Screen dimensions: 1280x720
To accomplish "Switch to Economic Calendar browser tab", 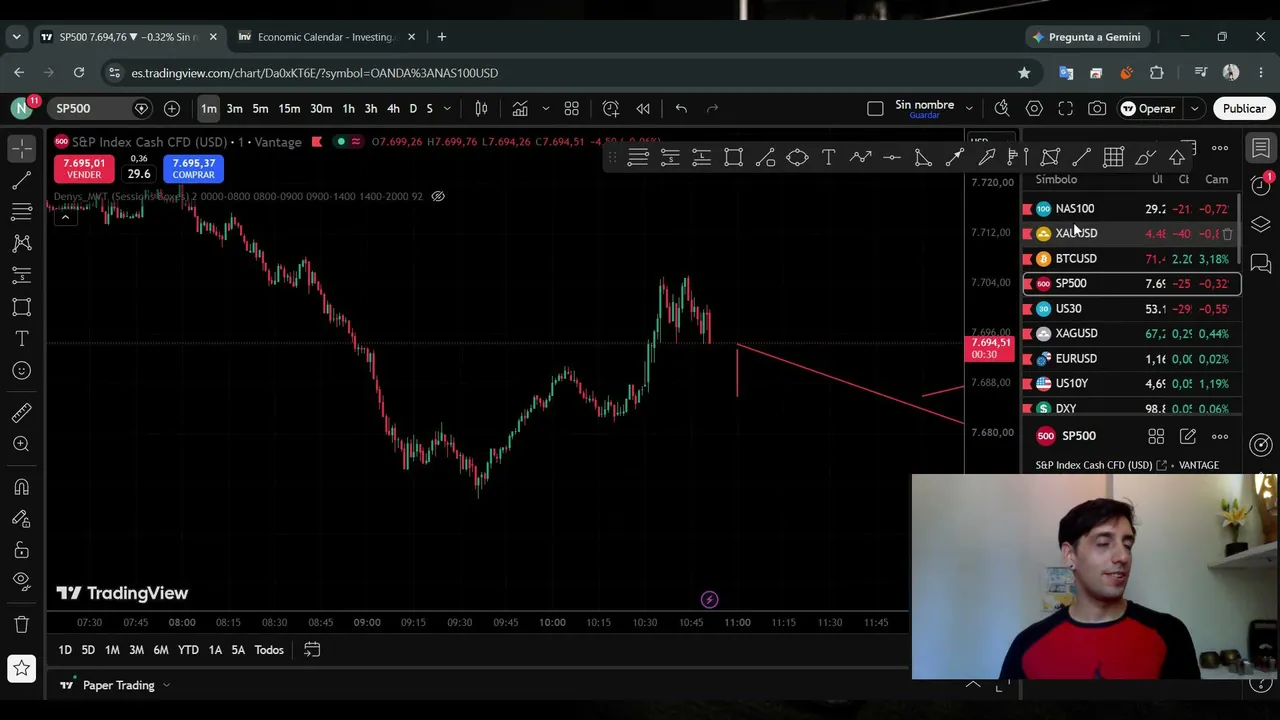I will point(326,37).
